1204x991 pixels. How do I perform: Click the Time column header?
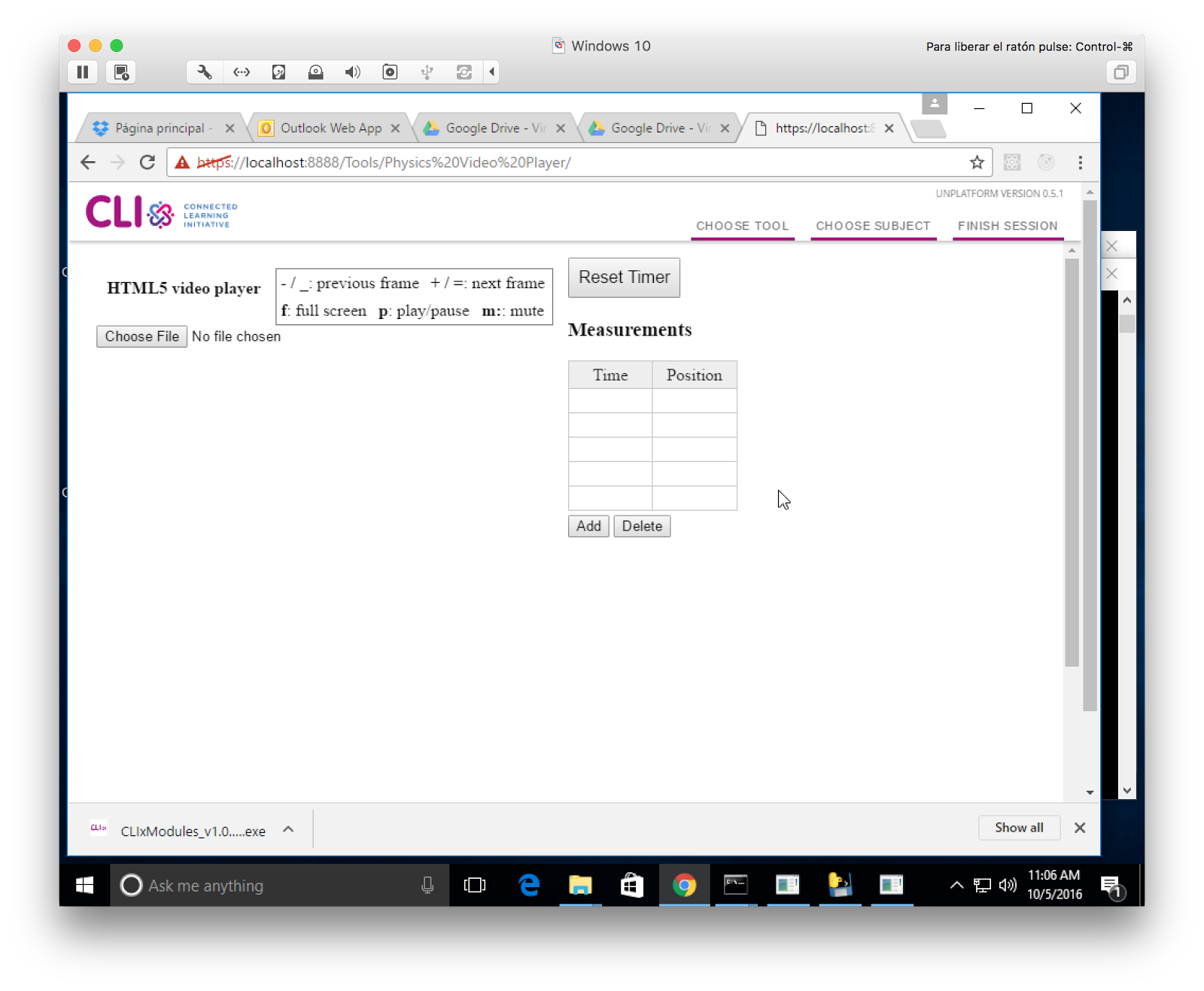(x=610, y=375)
